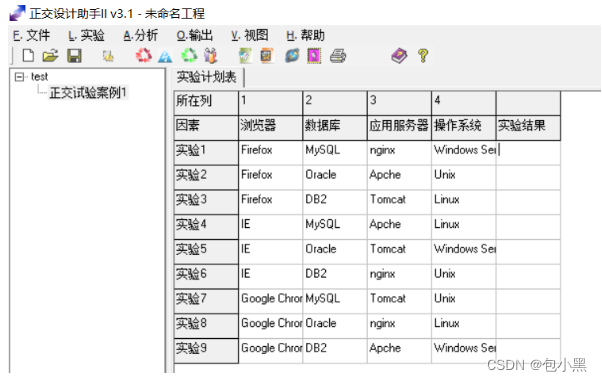Click the 实验结果 input cell for 实验1
This screenshot has height=382, width=602.
pos(528,152)
